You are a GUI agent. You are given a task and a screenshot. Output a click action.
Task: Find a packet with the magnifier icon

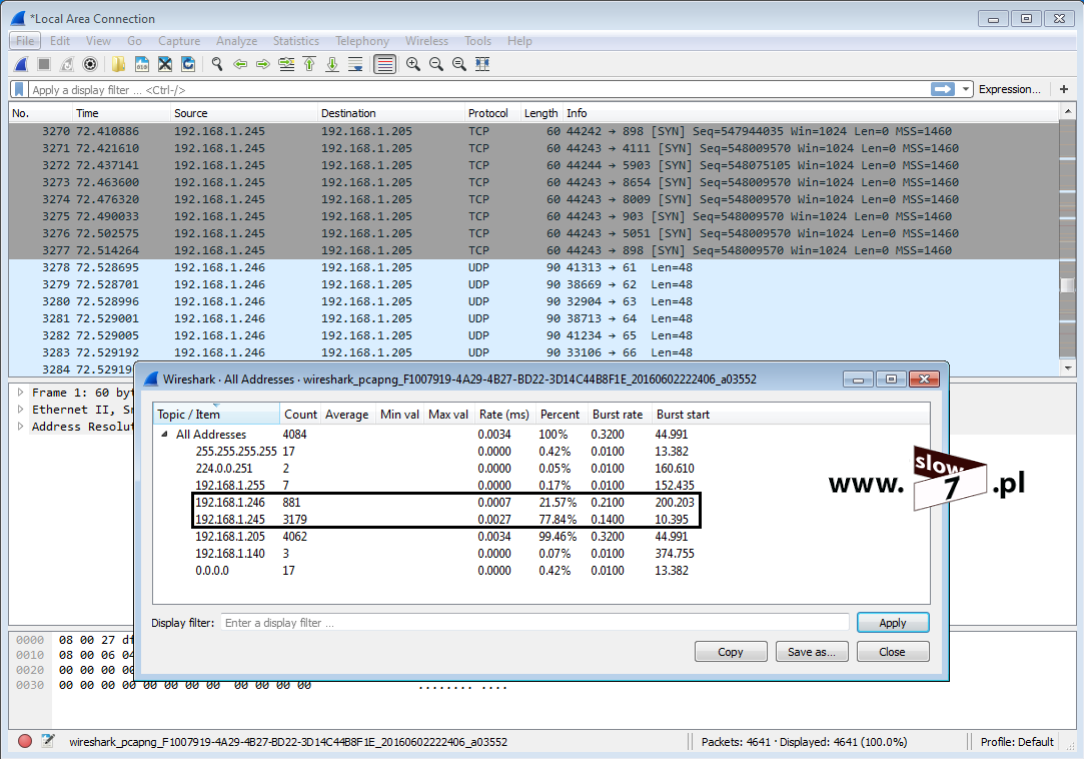pos(217,64)
